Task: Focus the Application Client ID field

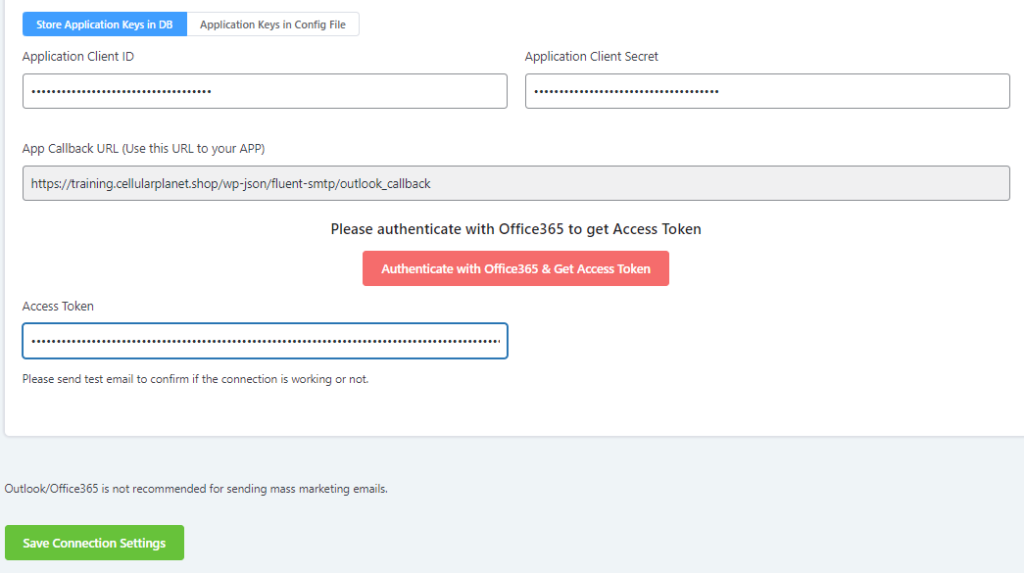Action: coord(264,91)
